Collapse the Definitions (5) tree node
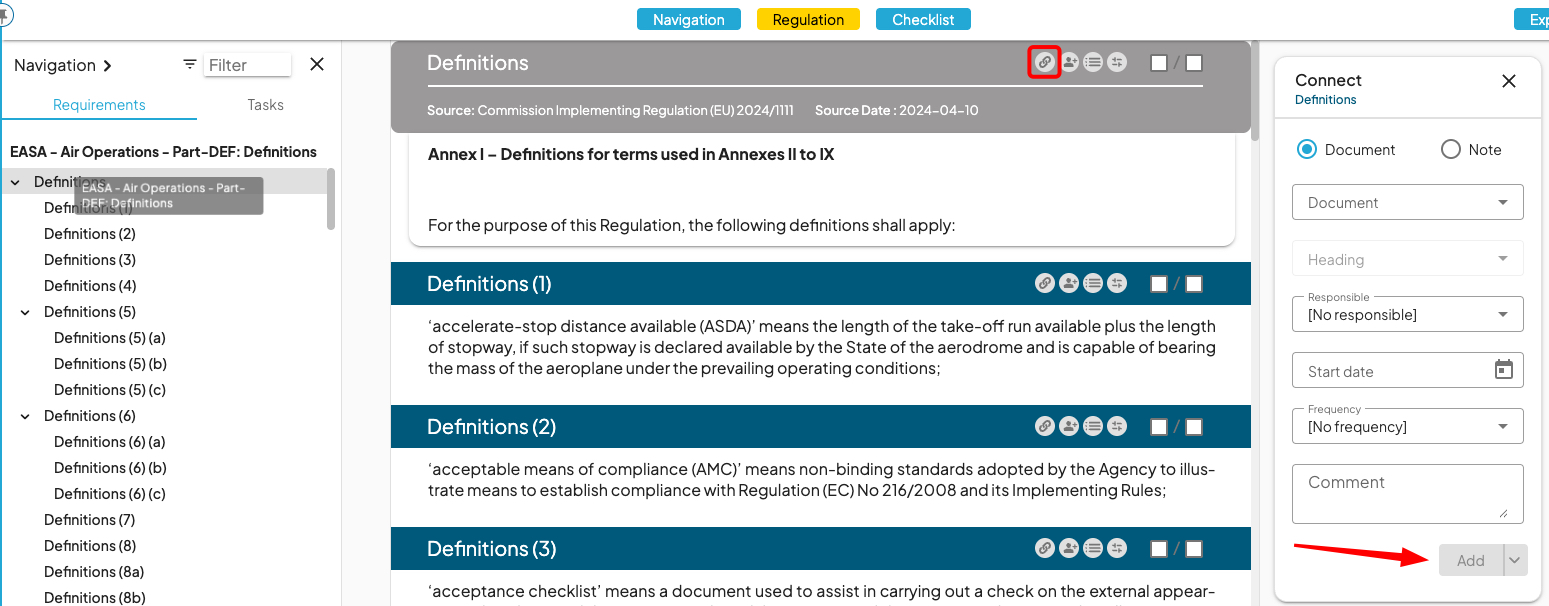1549x606 pixels. [25, 312]
